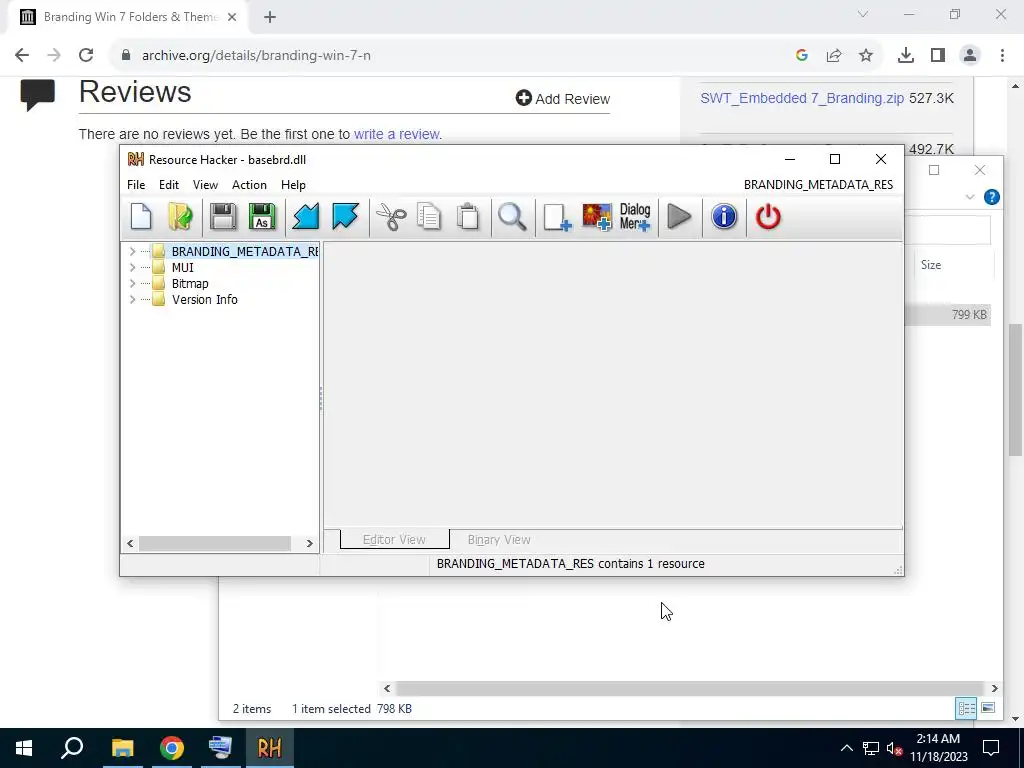This screenshot has height=768, width=1024.
Task: Open the Chrome profile avatar
Action: pyautogui.click(x=970, y=55)
